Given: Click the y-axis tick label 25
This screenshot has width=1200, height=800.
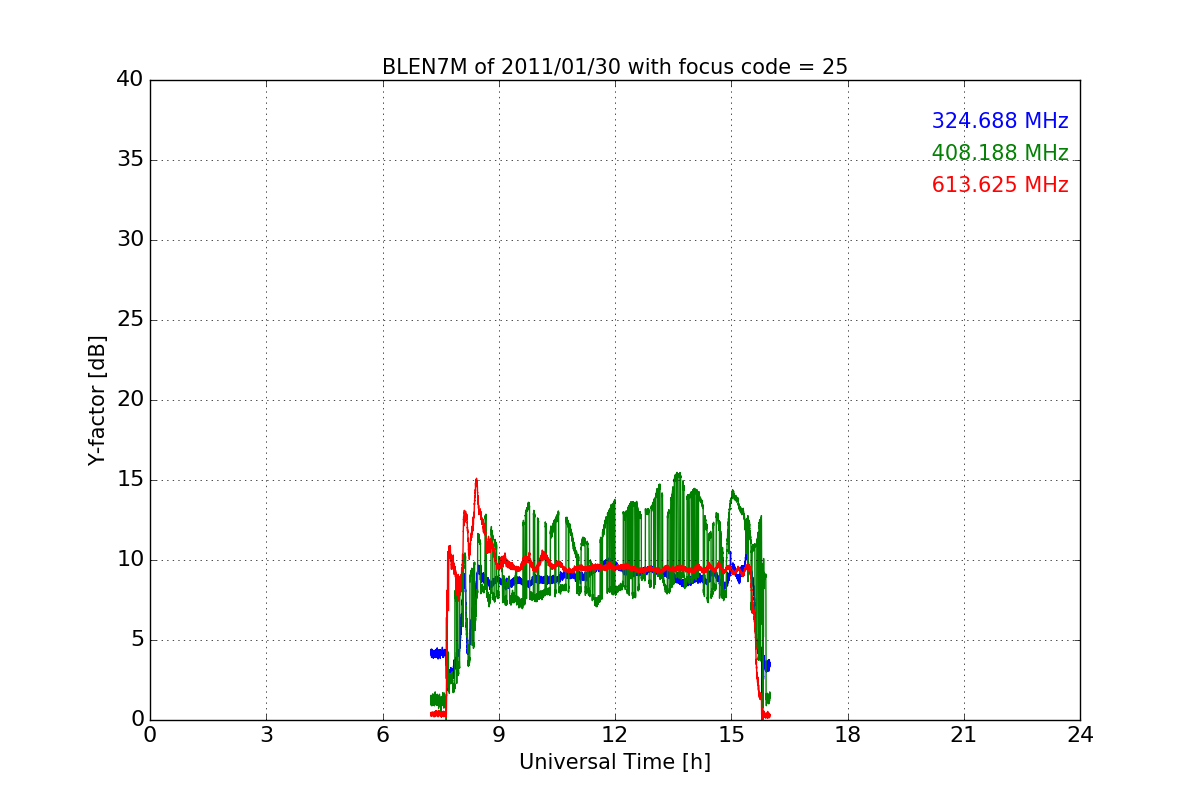Looking at the screenshot, I should [x=130, y=320].
